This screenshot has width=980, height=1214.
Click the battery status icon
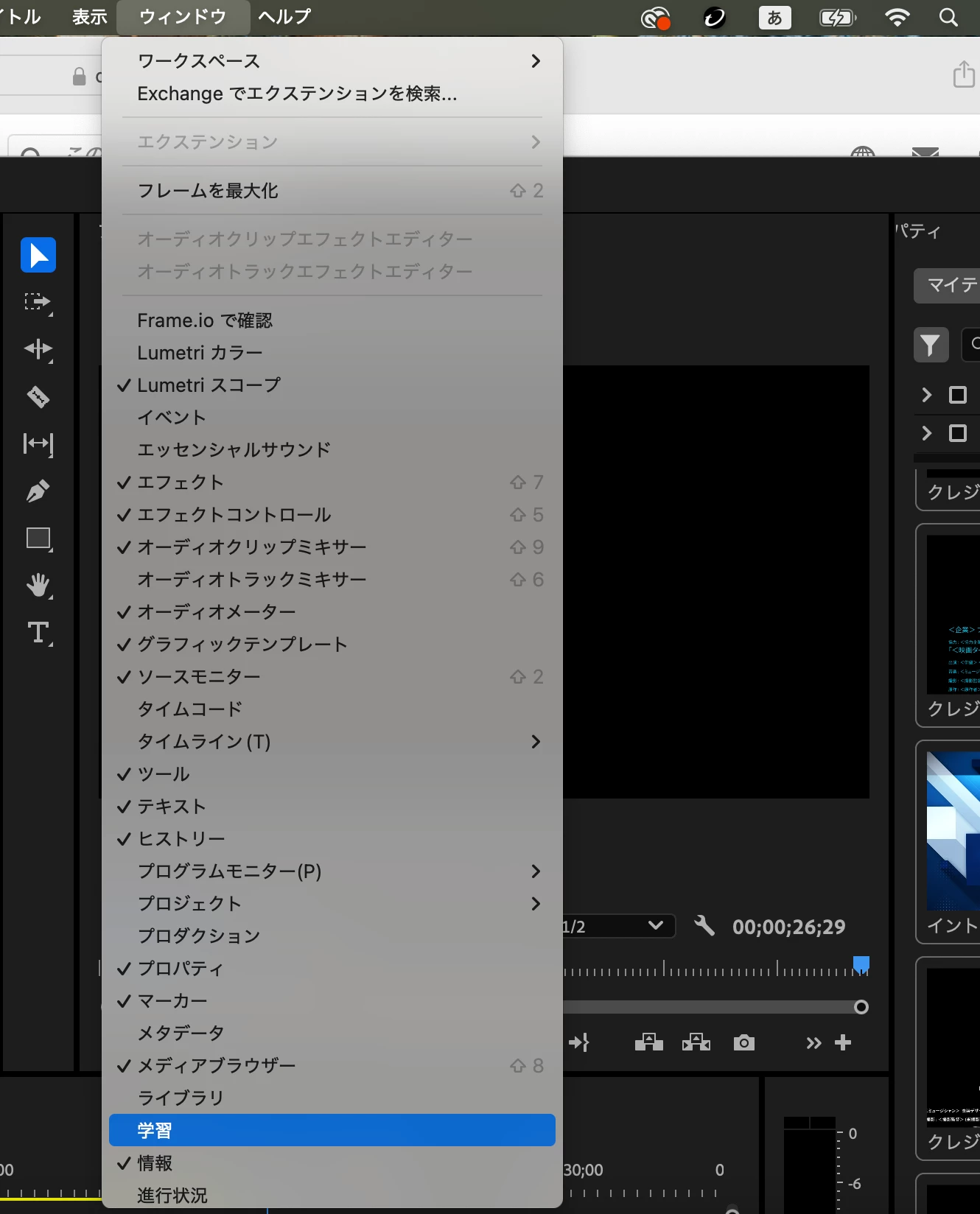[838, 18]
